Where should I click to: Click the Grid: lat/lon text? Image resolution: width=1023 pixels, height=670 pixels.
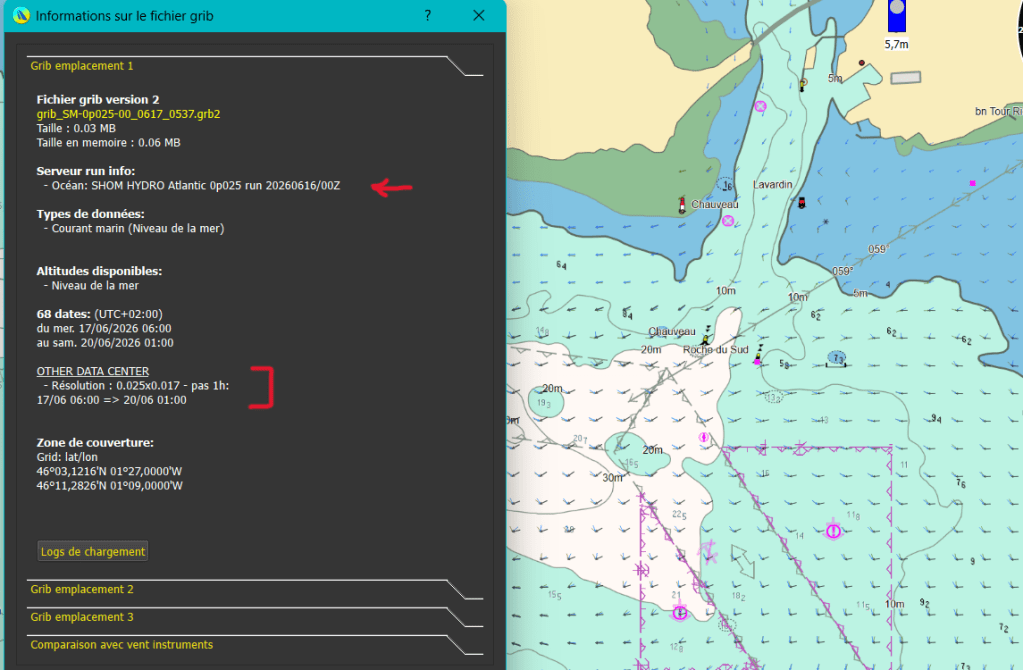pos(67,457)
